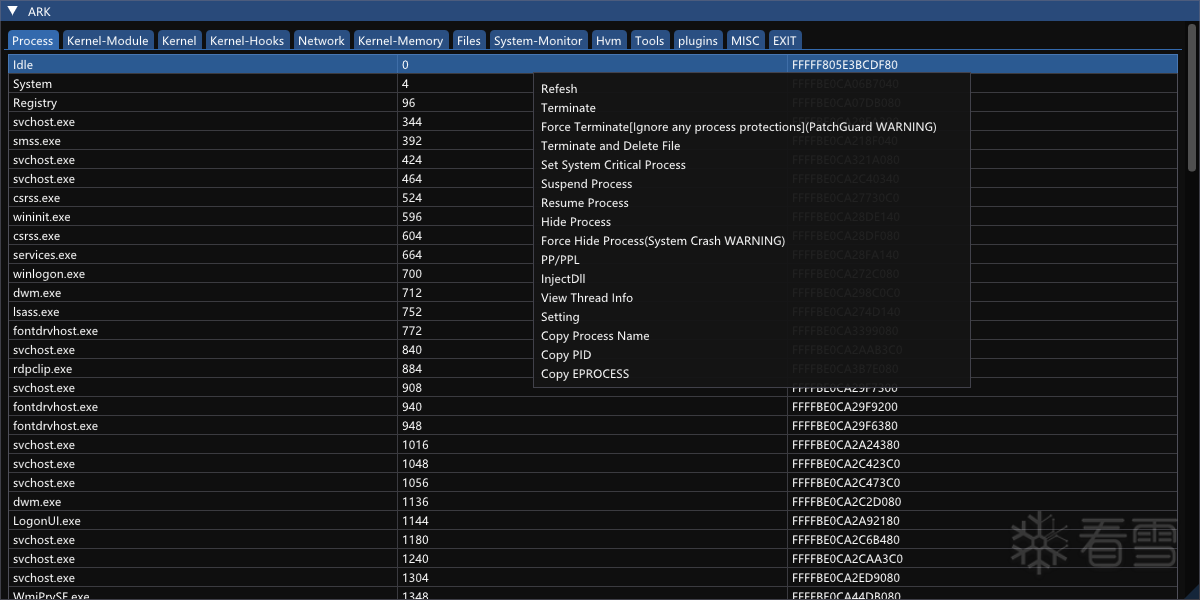Open the plugins tab
The width and height of the screenshot is (1200, 600).
coord(698,41)
